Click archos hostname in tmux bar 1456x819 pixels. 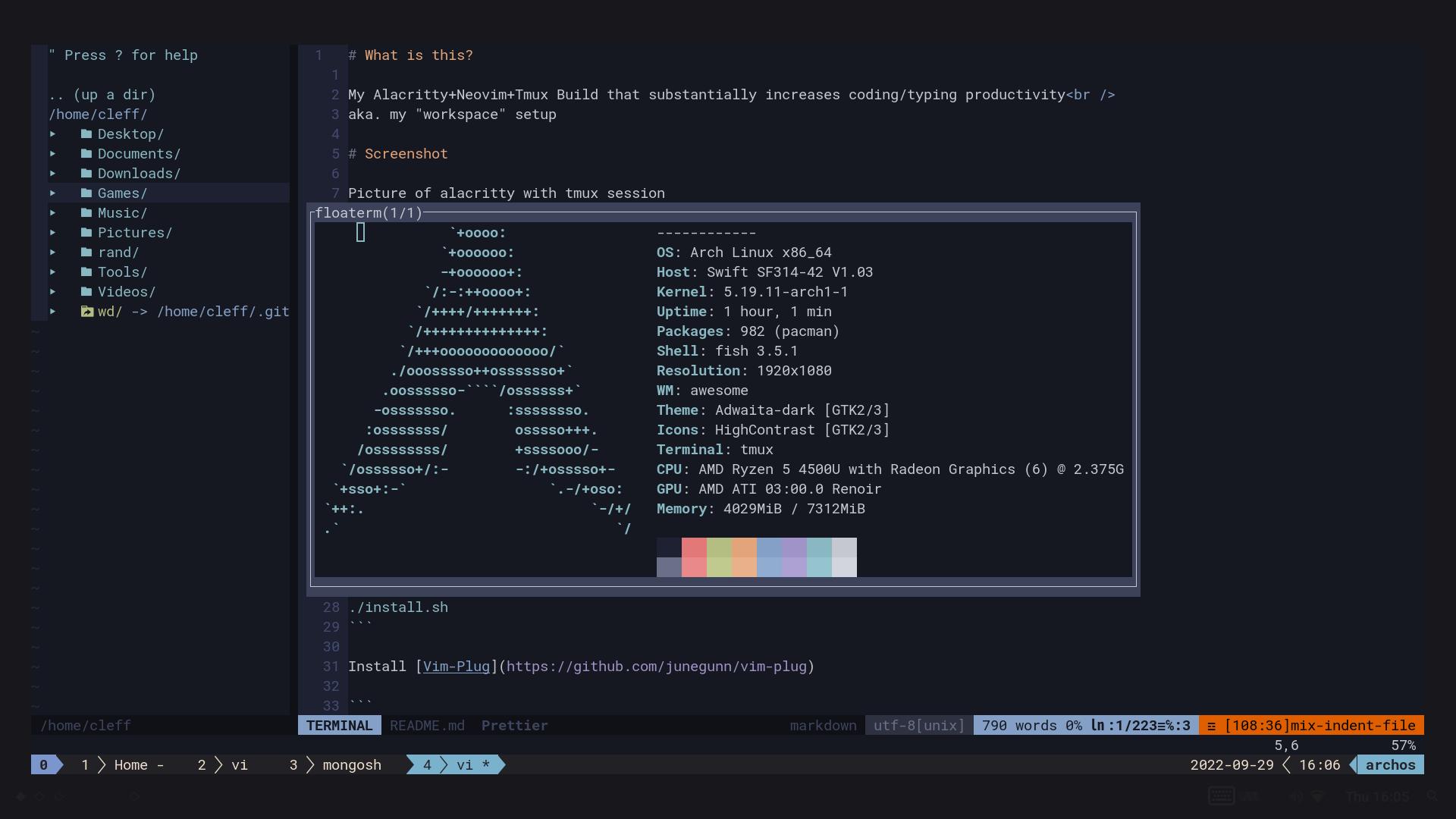click(x=1390, y=765)
